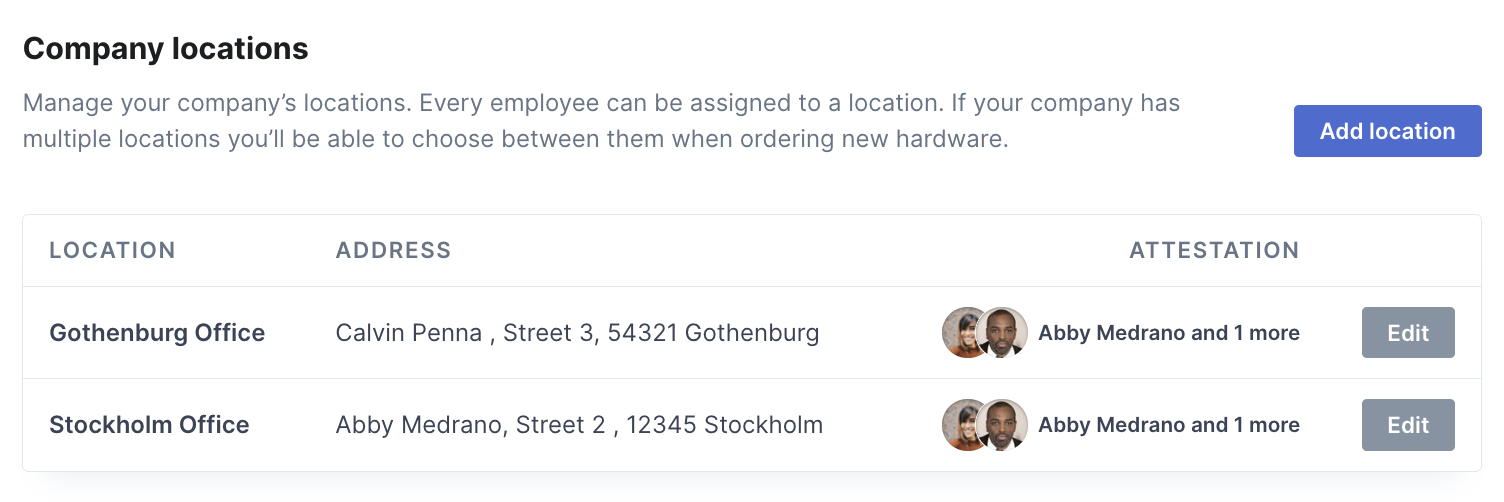Select the Stockholm address text
The image size is (1504, 502).
coord(580,425)
